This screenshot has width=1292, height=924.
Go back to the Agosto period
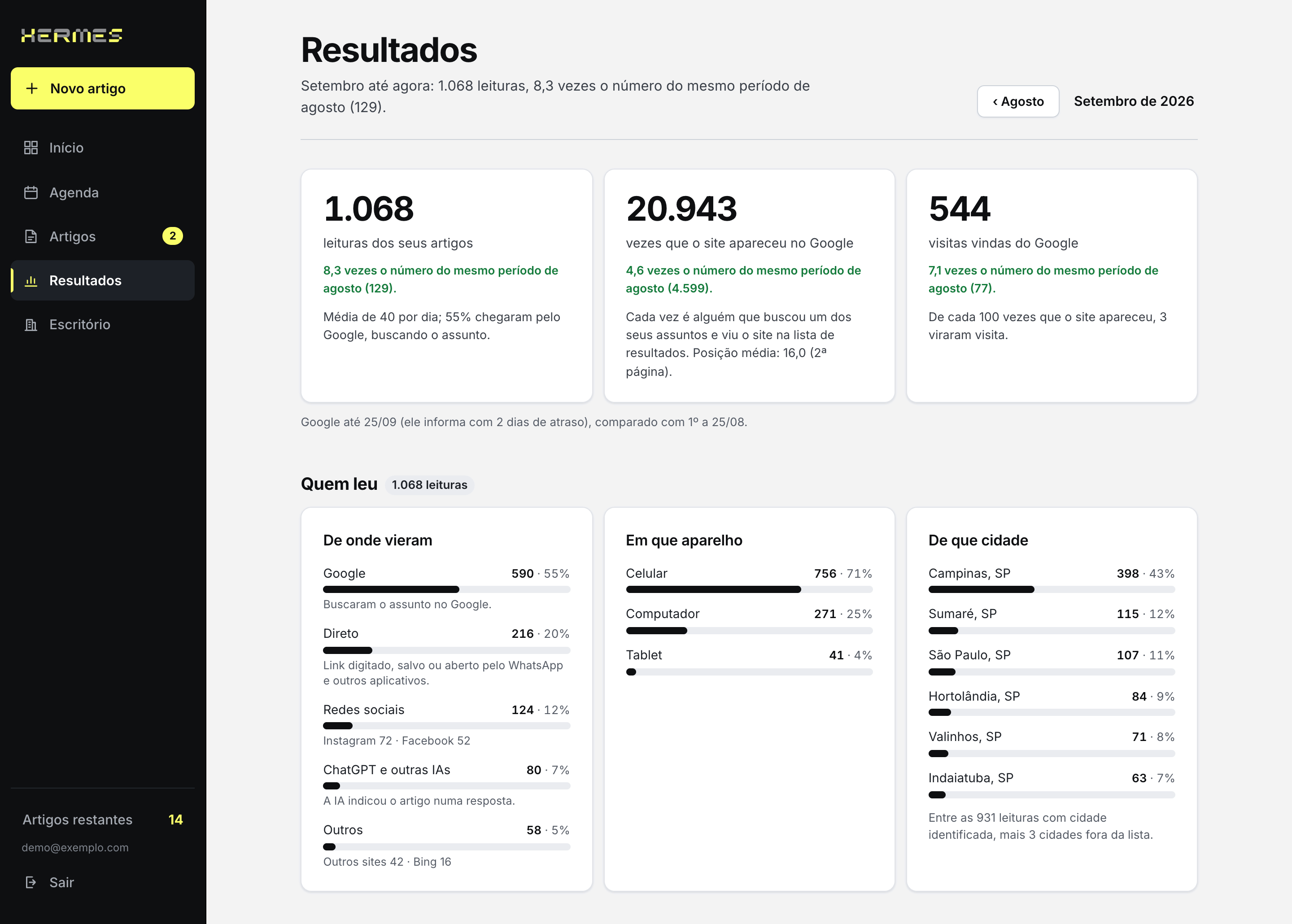(x=1018, y=101)
